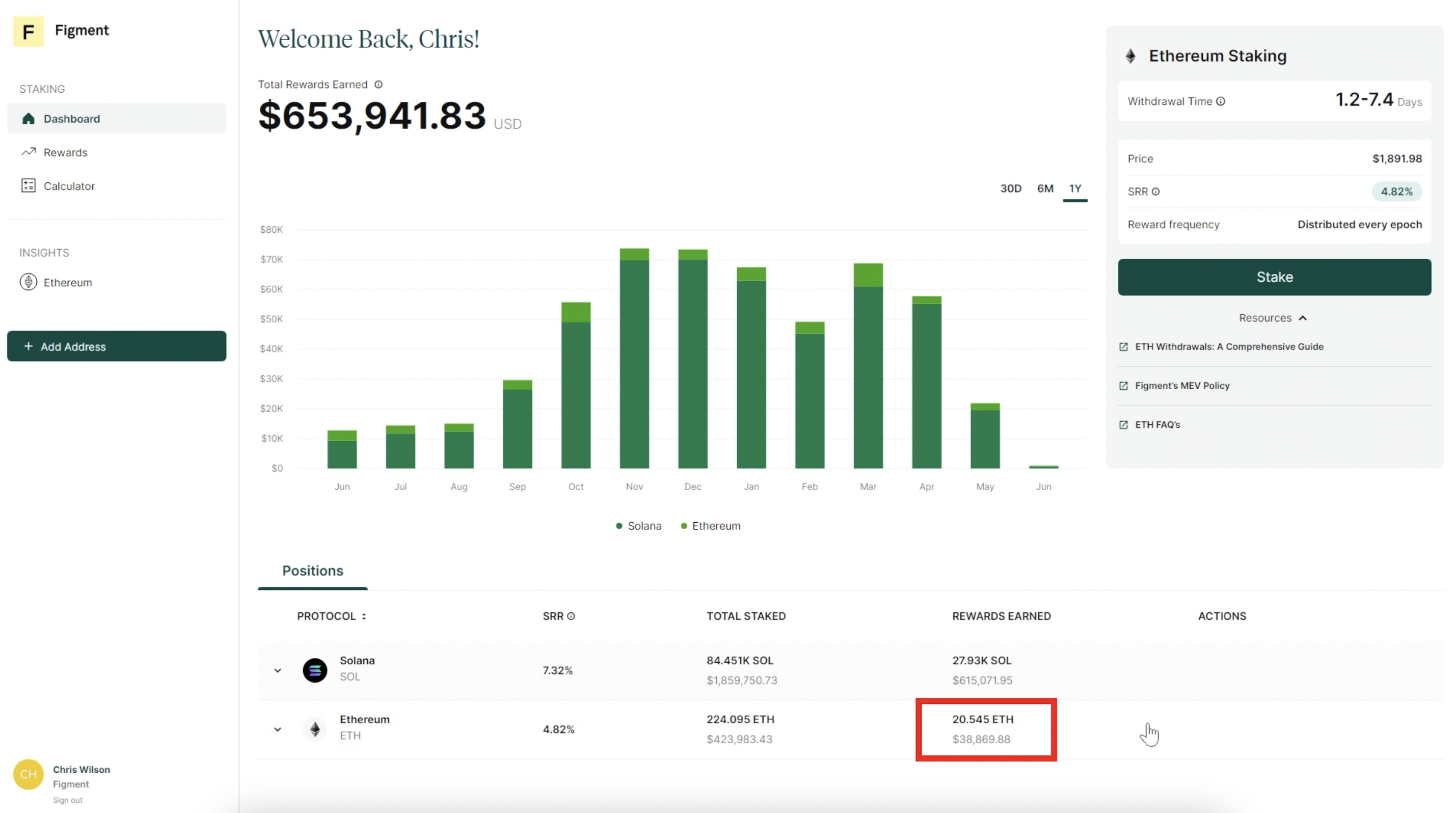The image size is (1456, 813).
Task: Click Solana total staked 84.451K SOL
Action: click(740, 661)
